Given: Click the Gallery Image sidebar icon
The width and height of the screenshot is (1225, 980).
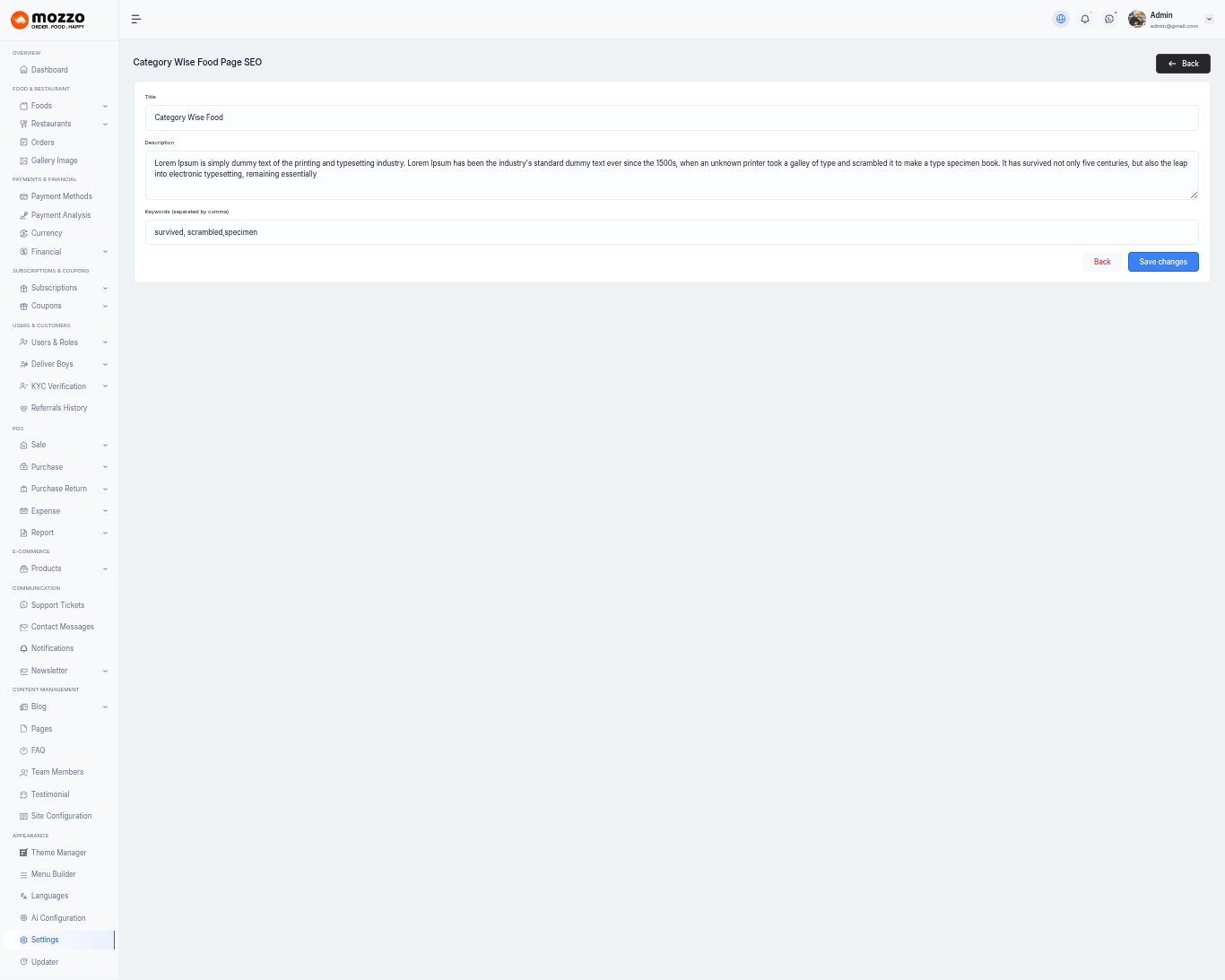Looking at the screenshot, I should tap(23, 160).
